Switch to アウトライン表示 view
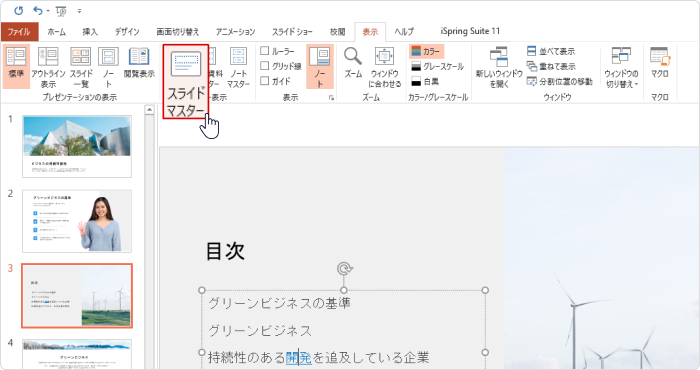This screenshot has height=370, width=700. (x=48, y=67)
